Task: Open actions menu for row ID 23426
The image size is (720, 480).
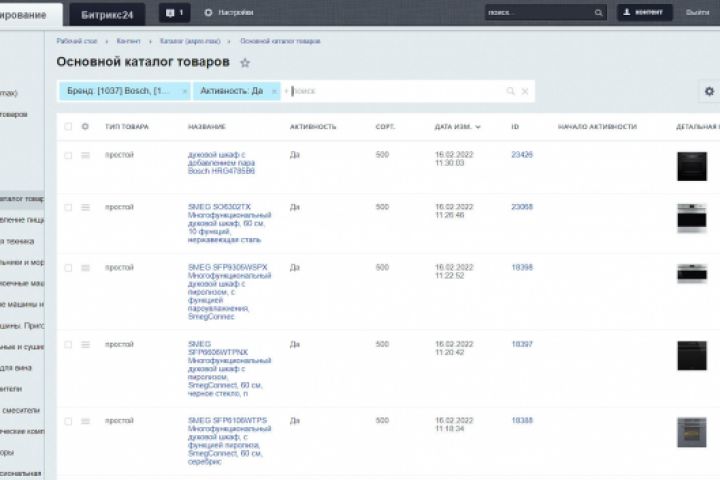Action: click(85, 155)
